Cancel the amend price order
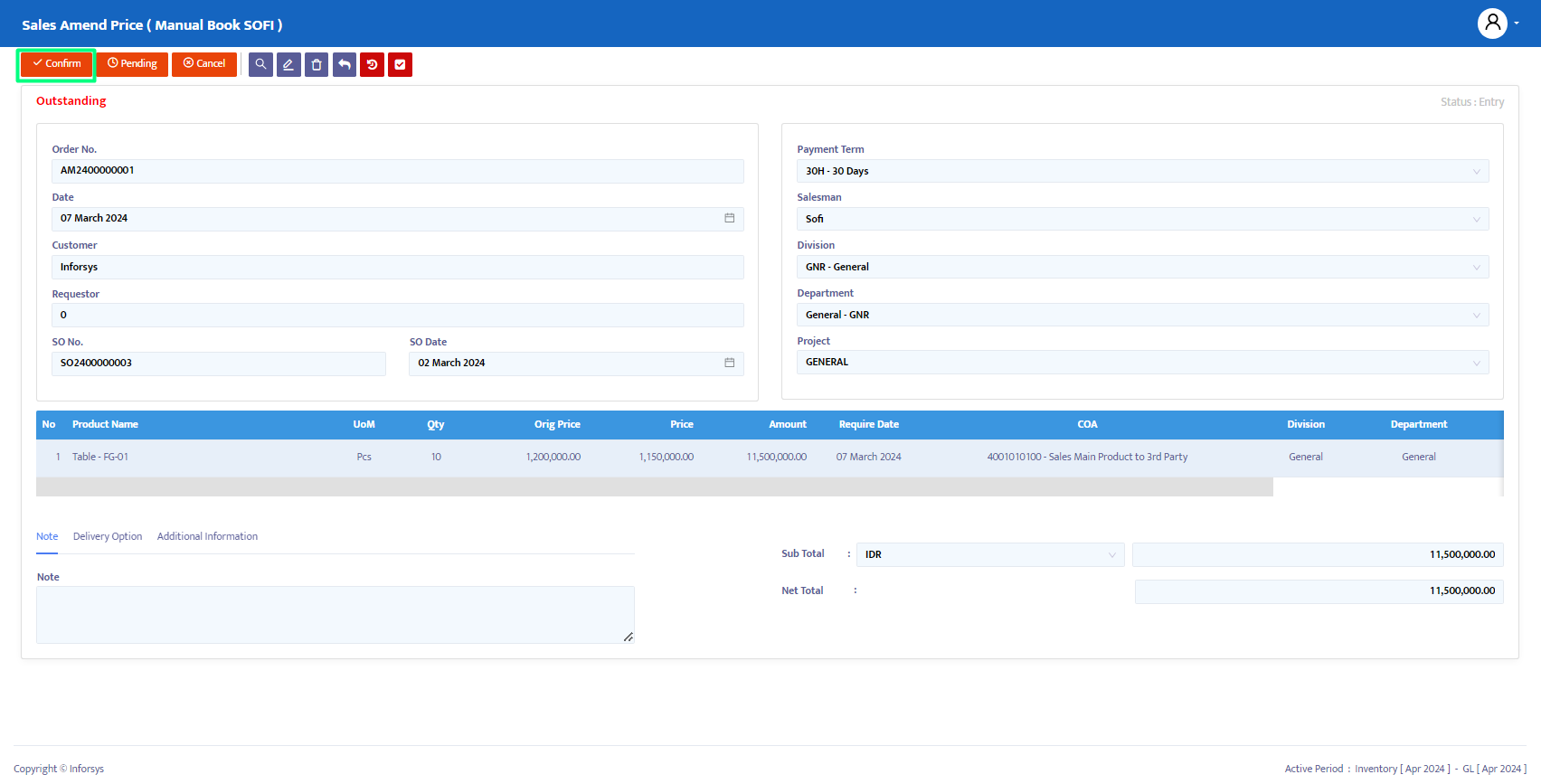The image size is (1541, 784). pyautogui.click(x=204, y=64)
